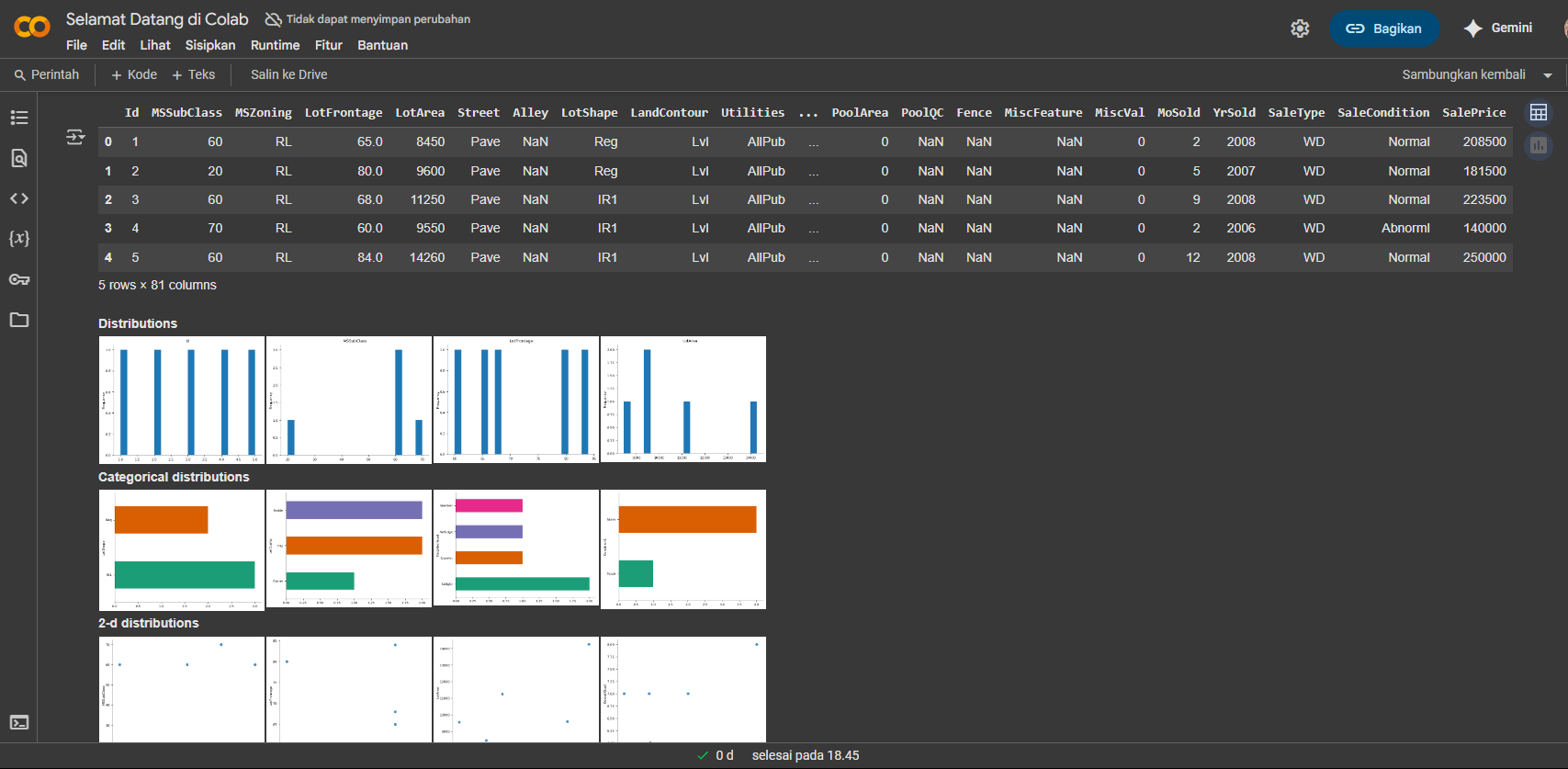Open the third 2-d scatter plot thumbnail

[x=516, y=689]
